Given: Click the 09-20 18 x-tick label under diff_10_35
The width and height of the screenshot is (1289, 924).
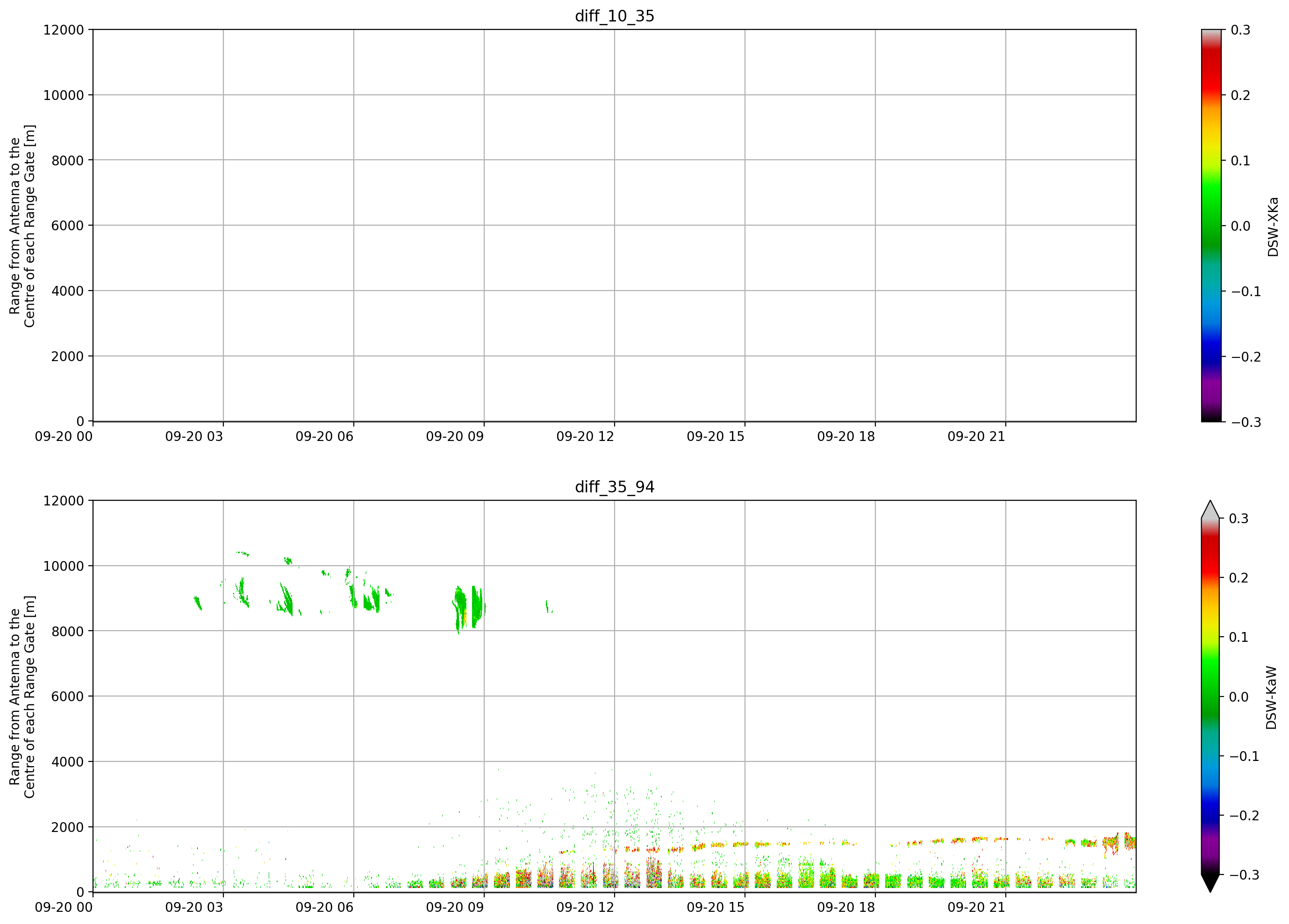Looking at the screenshot, I should pos(846,436).
